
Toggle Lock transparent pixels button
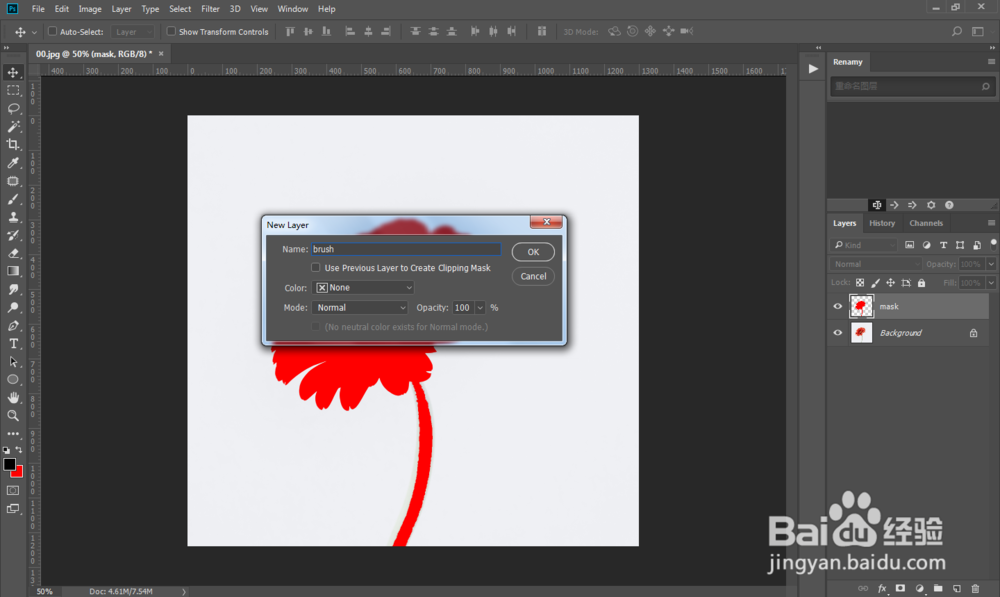[x=860, y=283]
